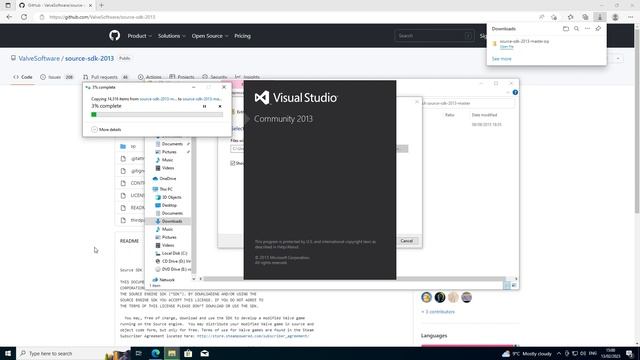Open source-sdk-2013 repository link
The height and width of the screenshot is (360, 640).
[89, 58]
